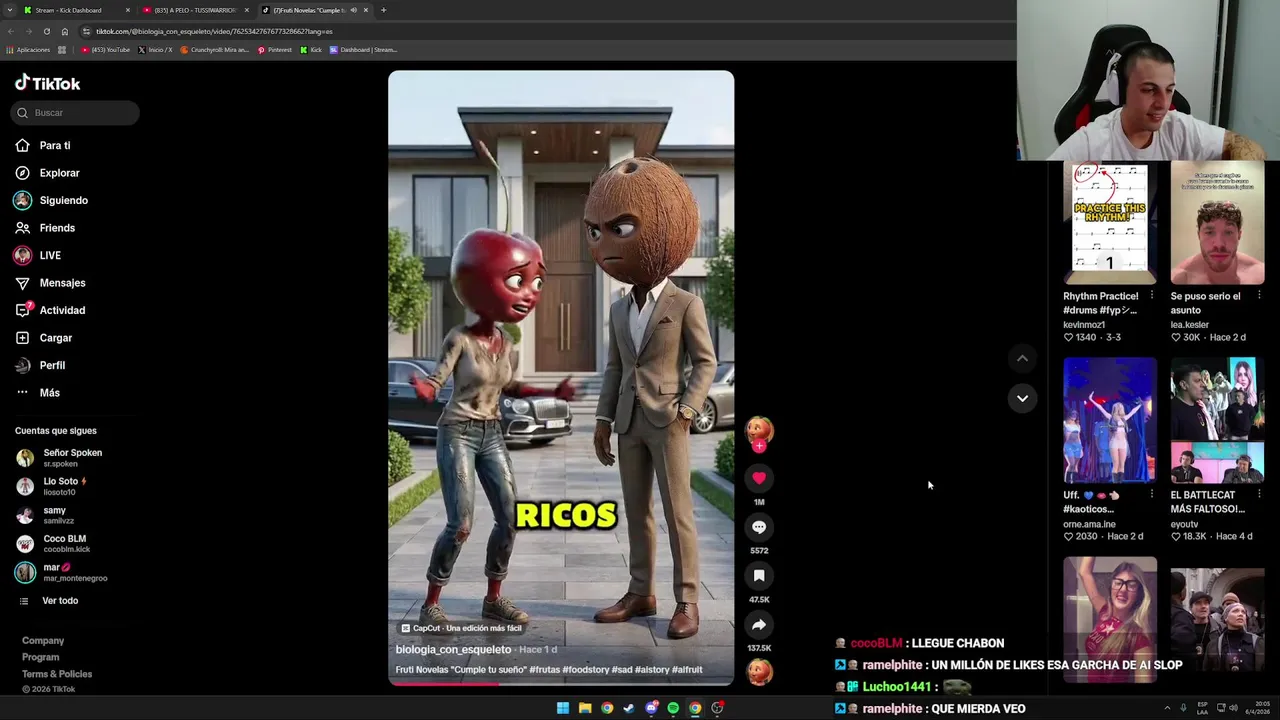Open Kick bookmark
Viewport: 1280px width, 720px height.
[x=312, y=50]
